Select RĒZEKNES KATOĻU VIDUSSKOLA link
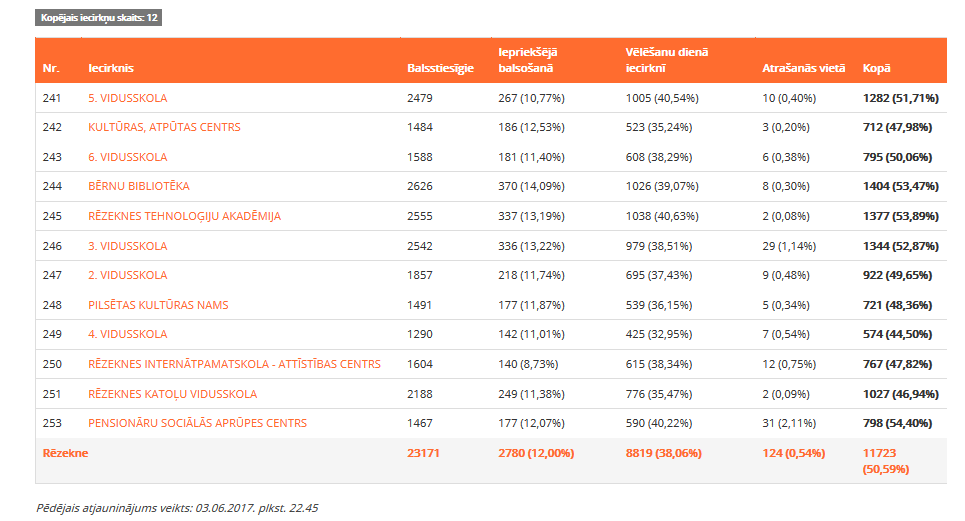Image resolution: width=965 pixels, height=521 pixels. (172, 394)
